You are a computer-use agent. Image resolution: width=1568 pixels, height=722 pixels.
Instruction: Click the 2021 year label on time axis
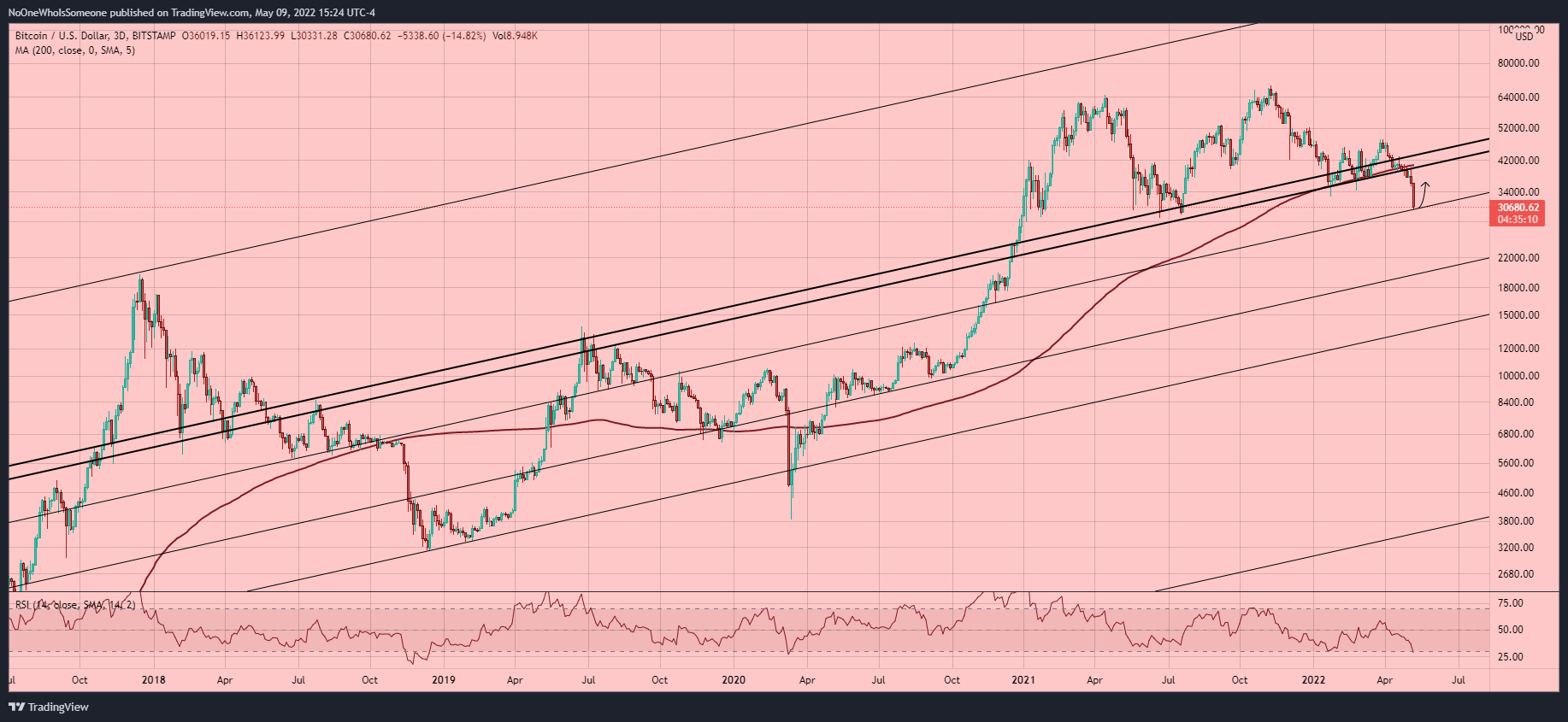click(1023, 681)
